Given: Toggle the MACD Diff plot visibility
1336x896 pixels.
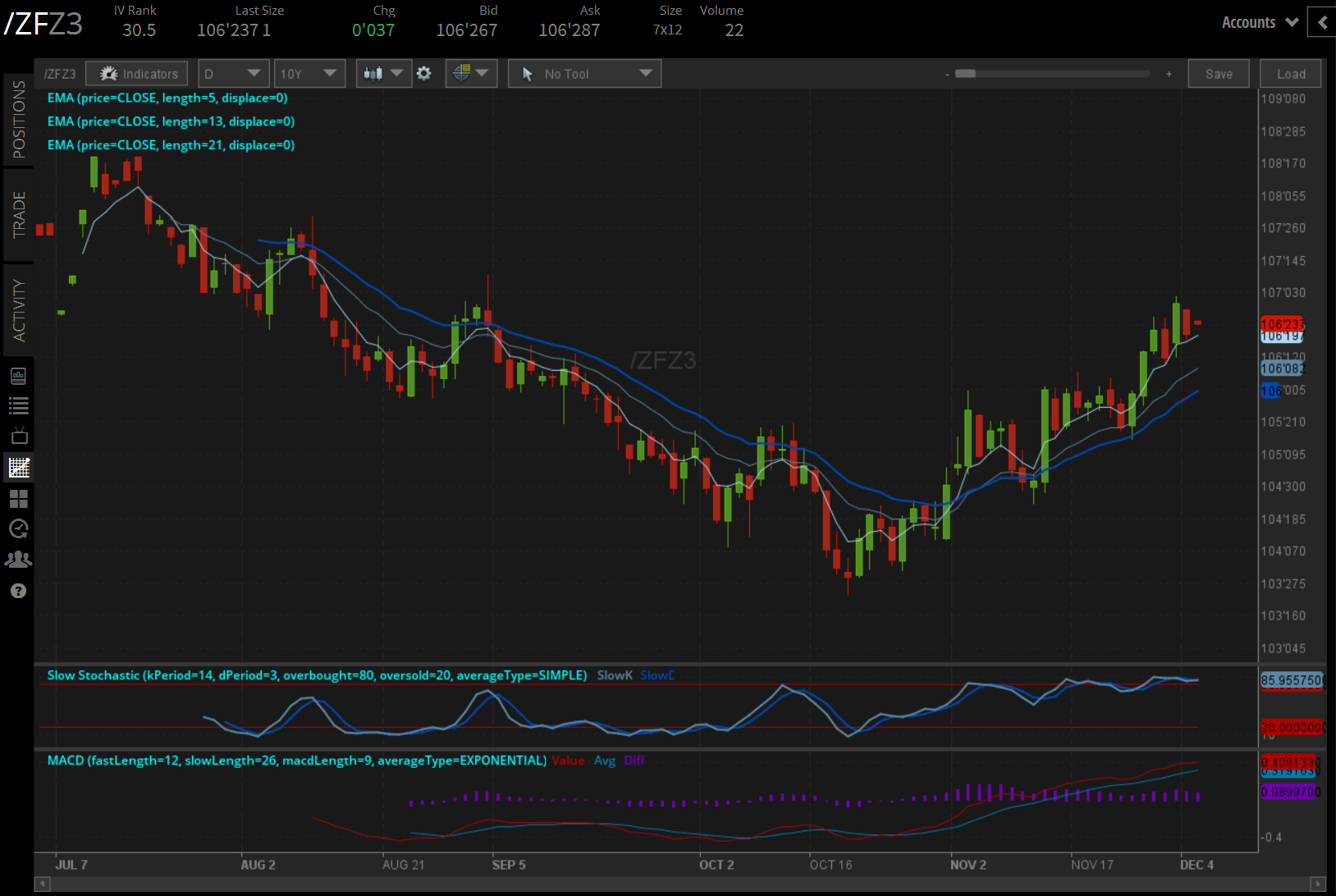Looking at the screenshot, I should 634,761.
